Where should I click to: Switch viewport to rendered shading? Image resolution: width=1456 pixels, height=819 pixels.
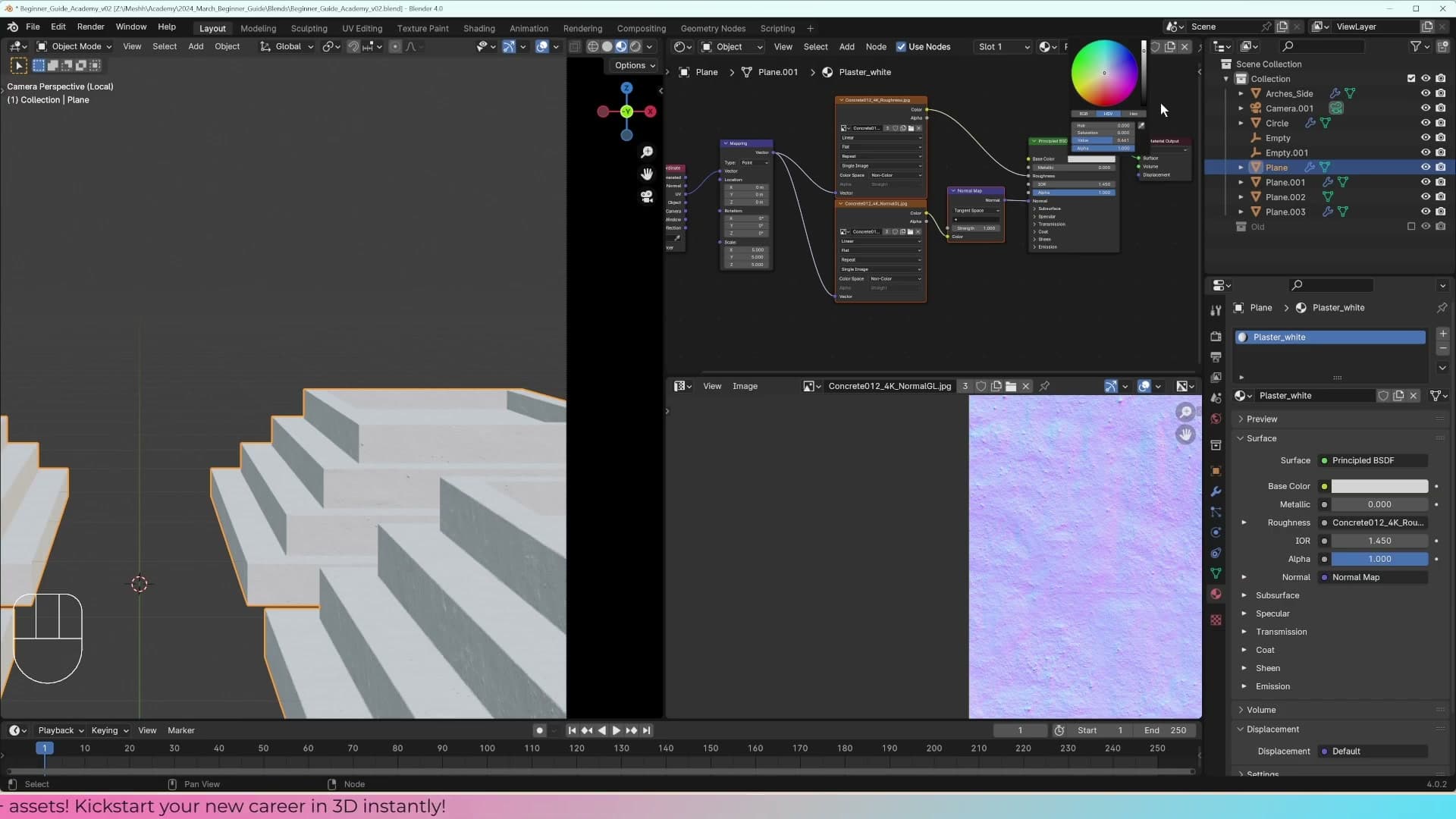[635, 47]
